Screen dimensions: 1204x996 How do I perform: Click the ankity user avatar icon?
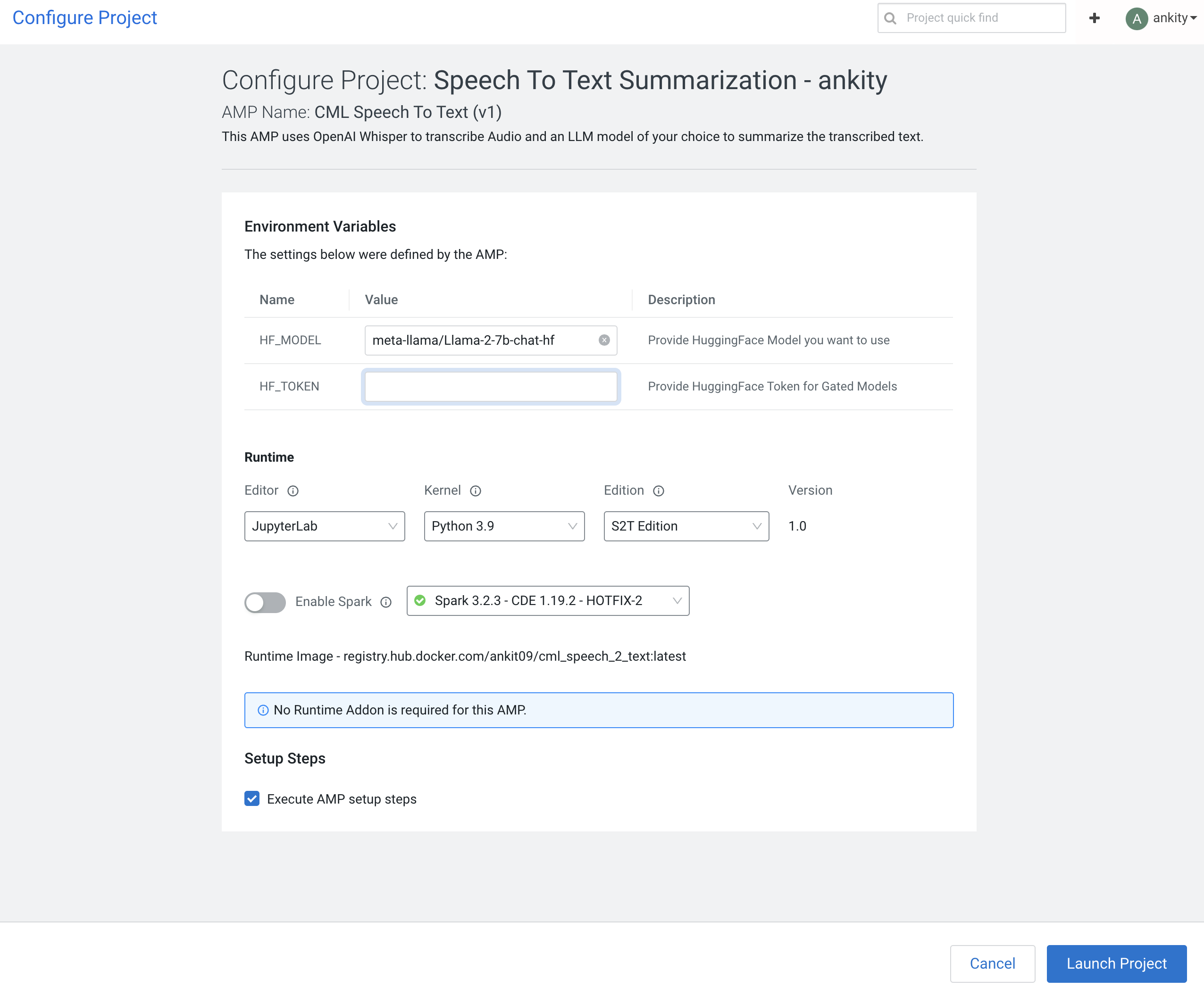coord(1136,18)
